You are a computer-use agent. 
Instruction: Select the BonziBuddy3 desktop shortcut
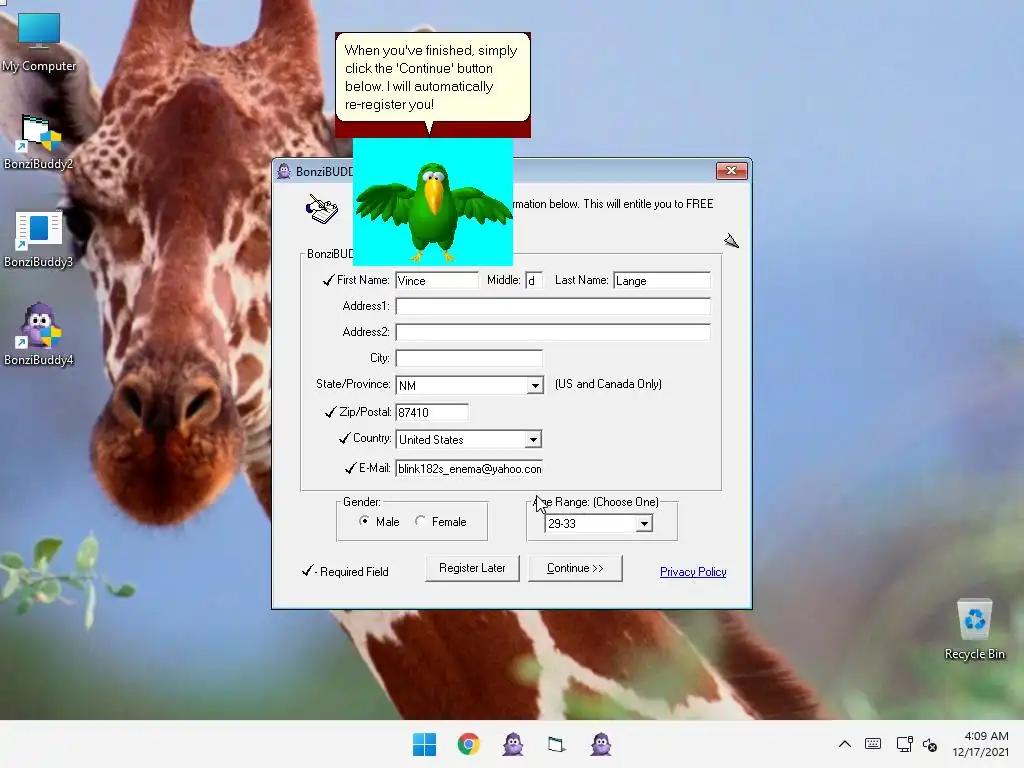click(x=39, y=239)
